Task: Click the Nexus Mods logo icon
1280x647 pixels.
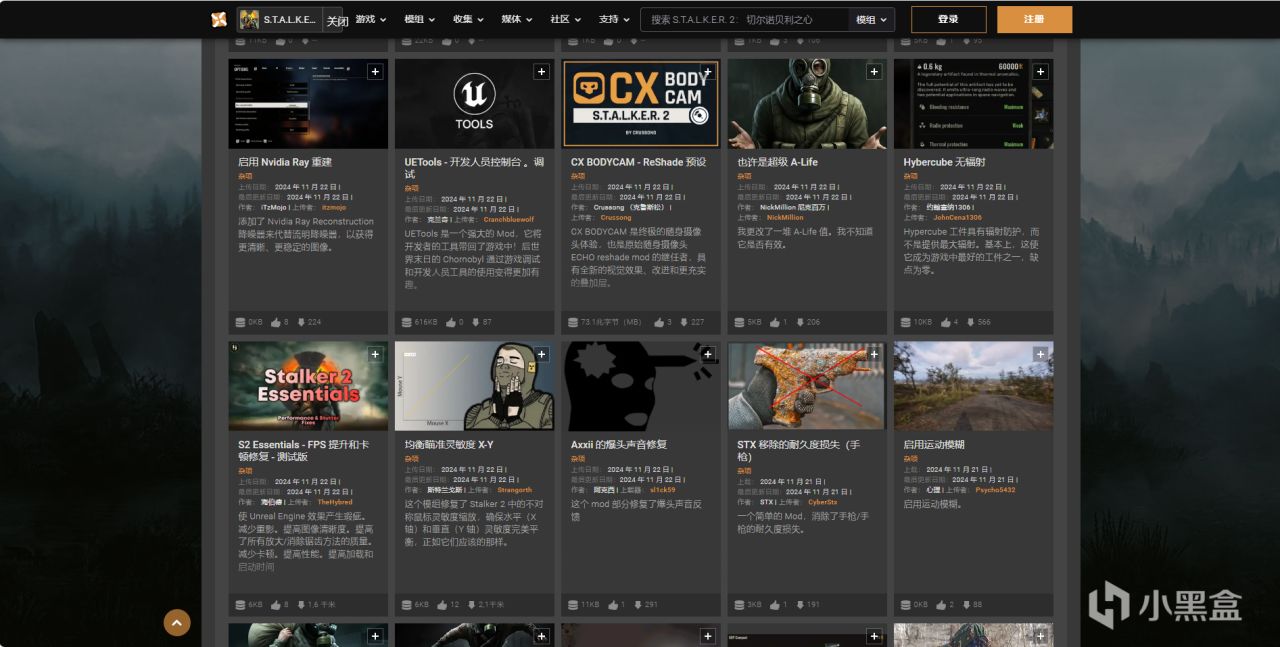Action: (219, 19)
